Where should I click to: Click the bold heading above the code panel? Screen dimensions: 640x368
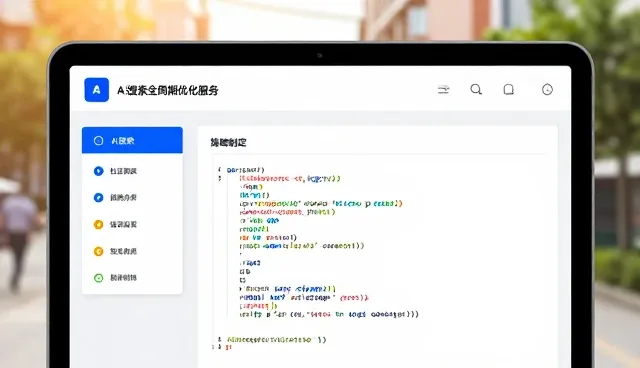tap(229, 142)
